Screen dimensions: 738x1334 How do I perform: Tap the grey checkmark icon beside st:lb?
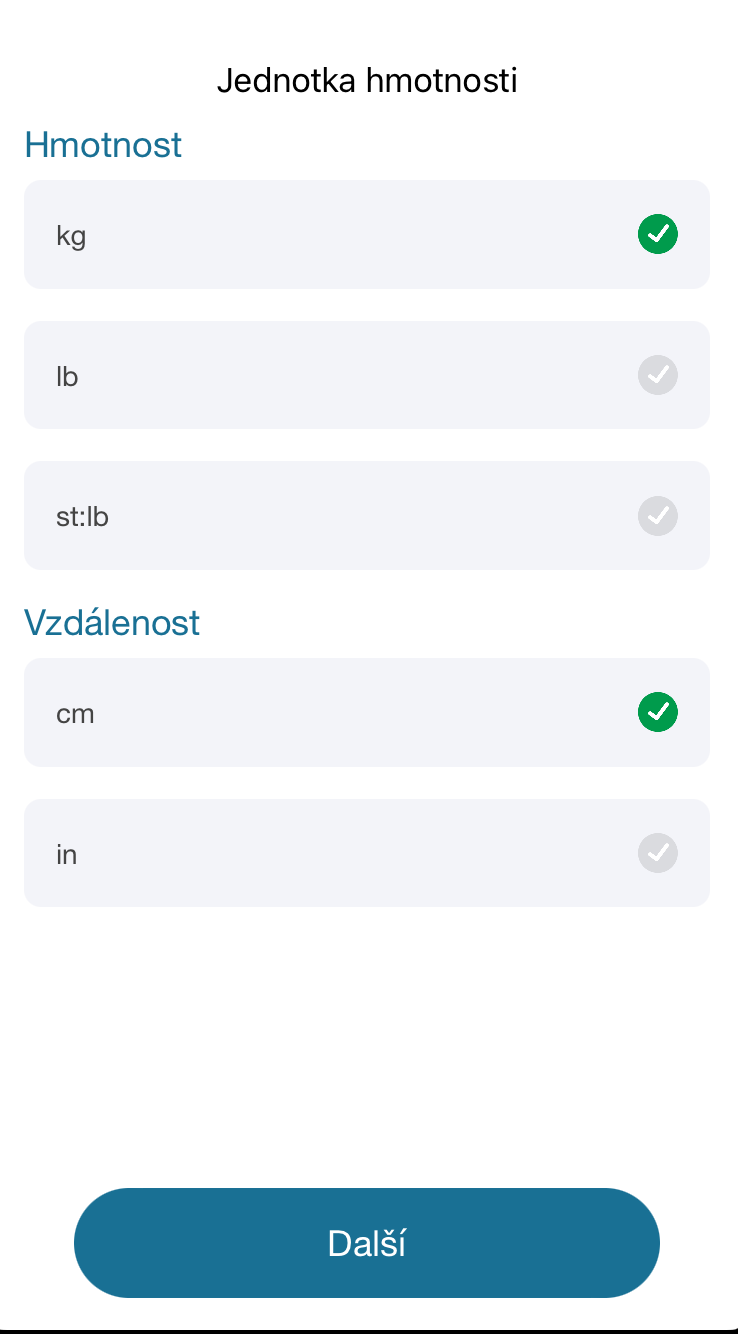(658, 516)
